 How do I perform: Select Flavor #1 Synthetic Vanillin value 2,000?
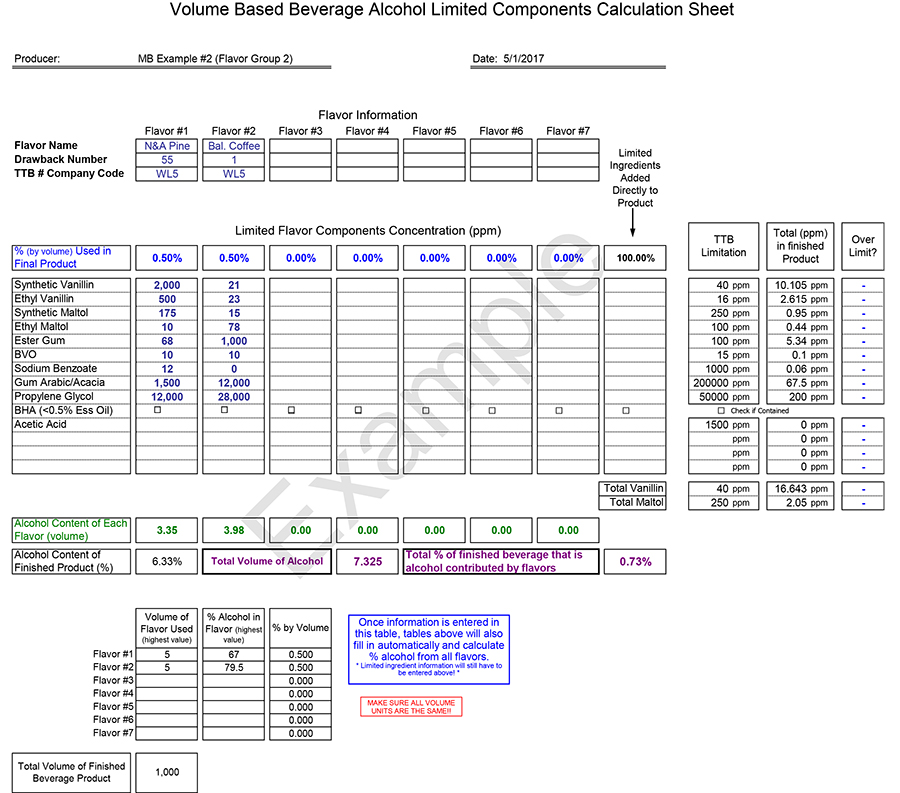click(167, 285)
